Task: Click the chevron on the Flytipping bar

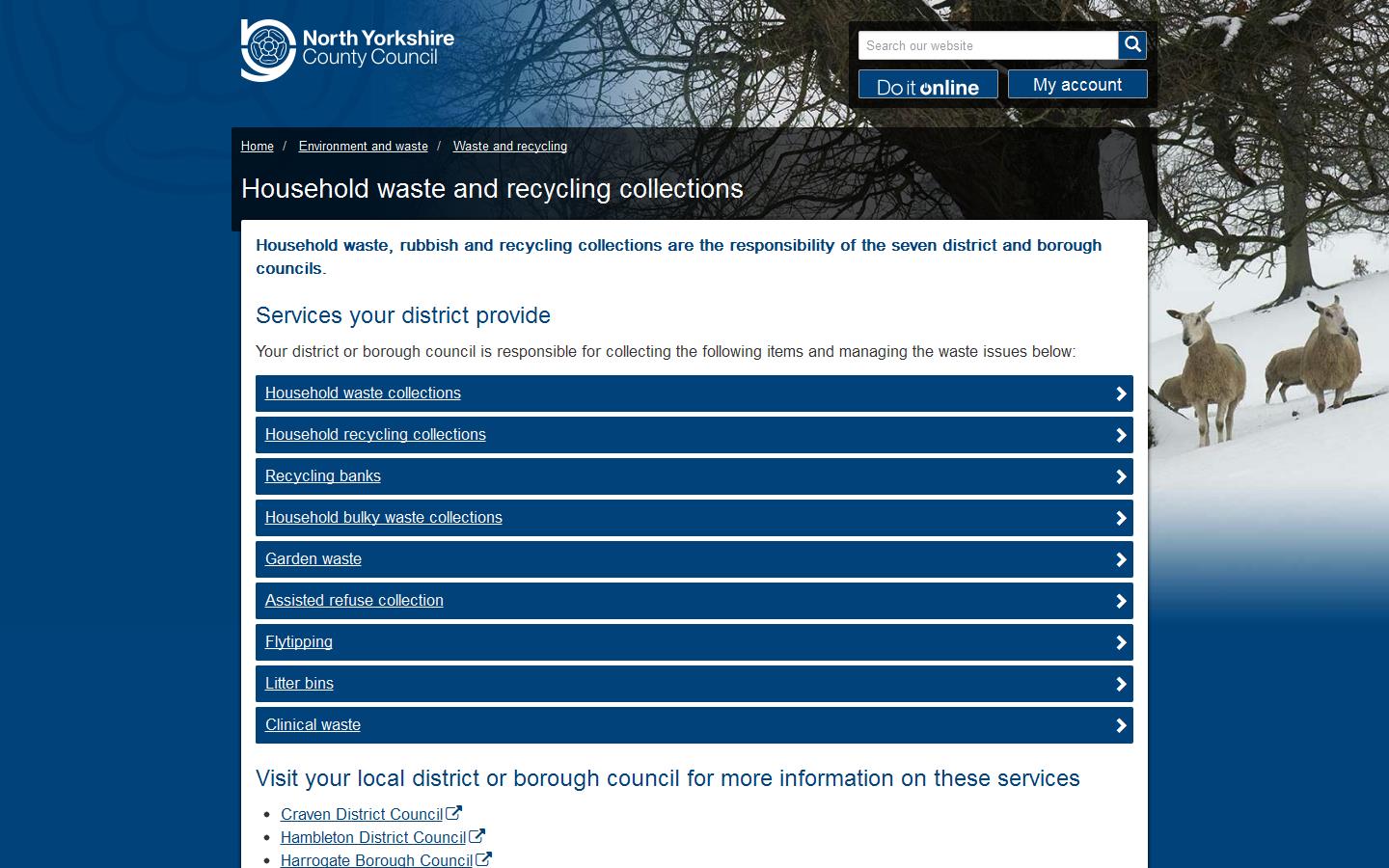Action: (1121, 642)
